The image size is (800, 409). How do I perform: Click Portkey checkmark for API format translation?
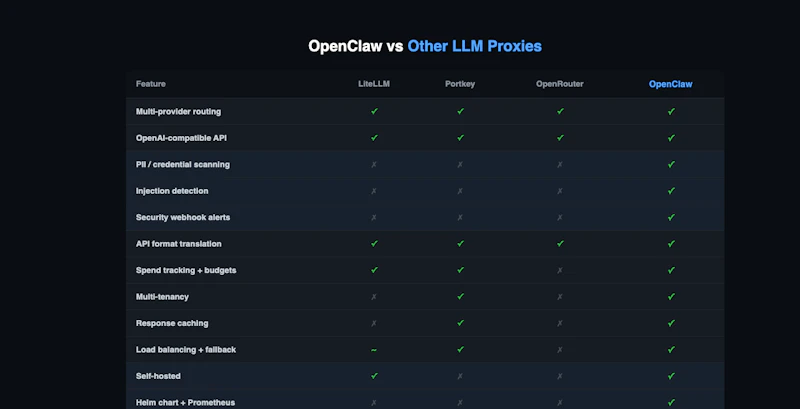tap(460, 244)
